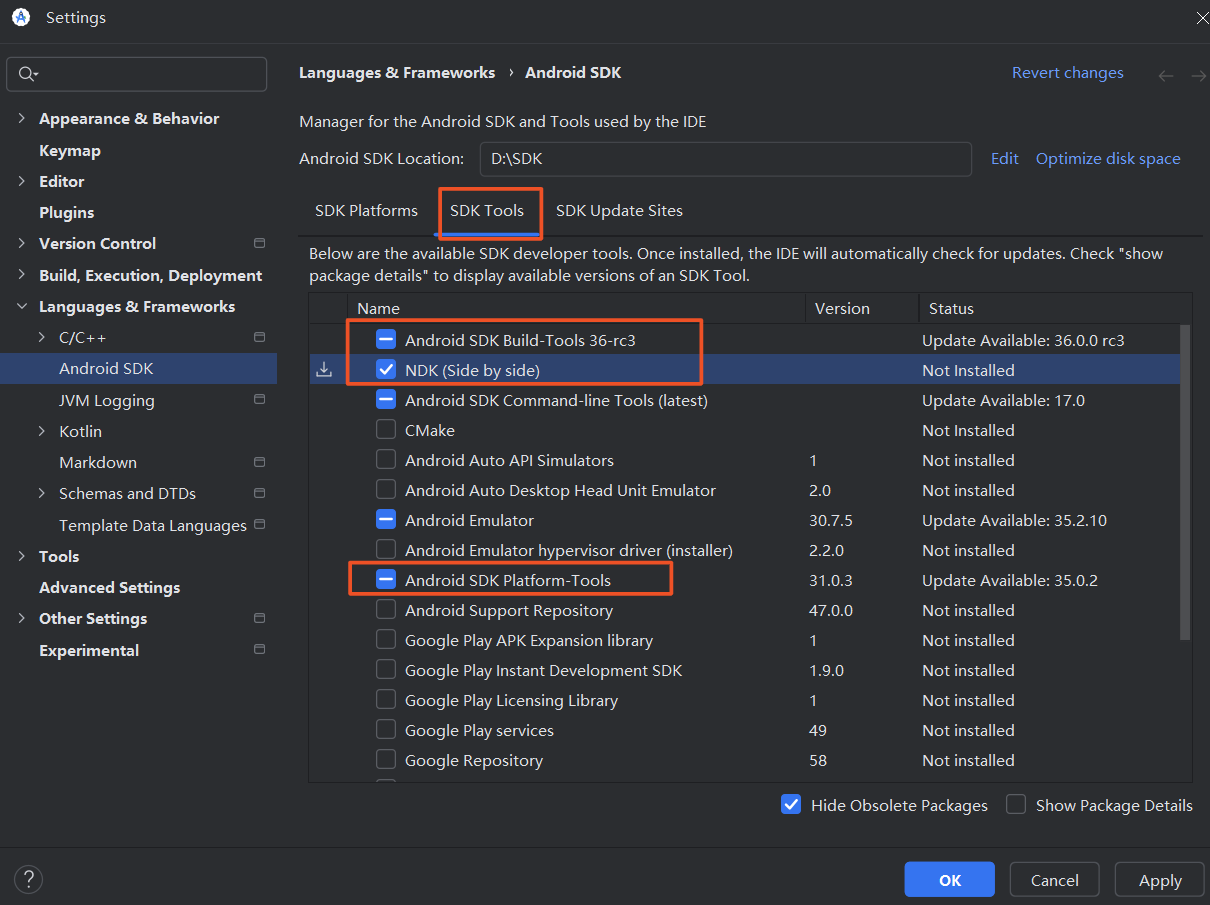Check Android Auto API Simulators checkbox
1210x905 pixels.
click(x=386, y=460)
